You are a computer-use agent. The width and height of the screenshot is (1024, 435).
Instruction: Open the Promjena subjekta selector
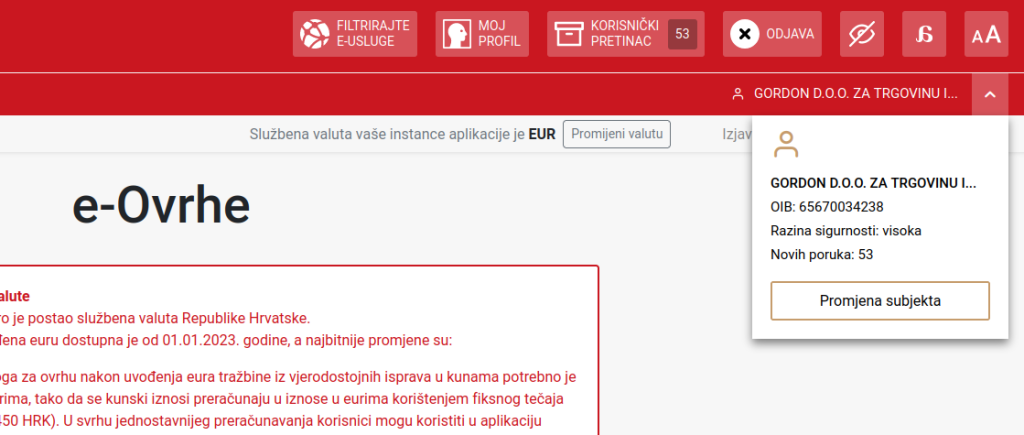[x=880, y=300]
